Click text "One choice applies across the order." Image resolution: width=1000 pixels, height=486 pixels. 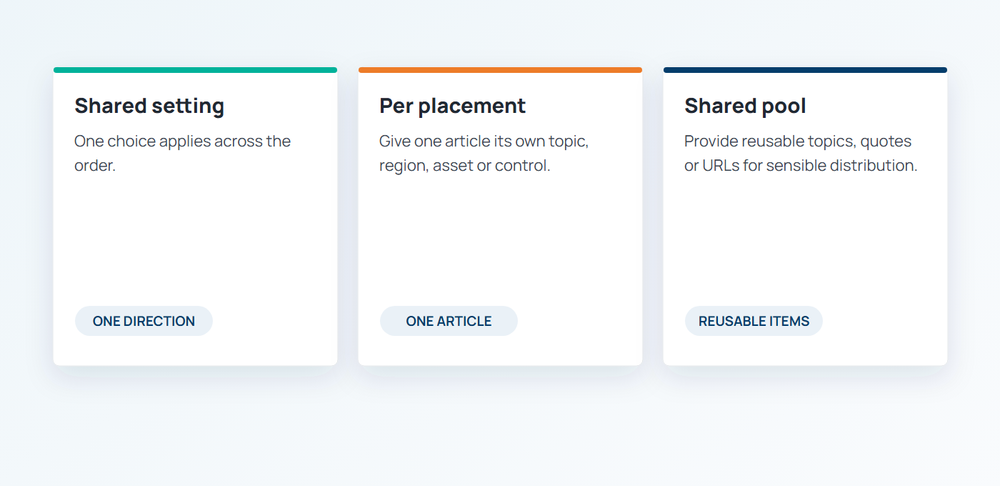click(182, 153)
